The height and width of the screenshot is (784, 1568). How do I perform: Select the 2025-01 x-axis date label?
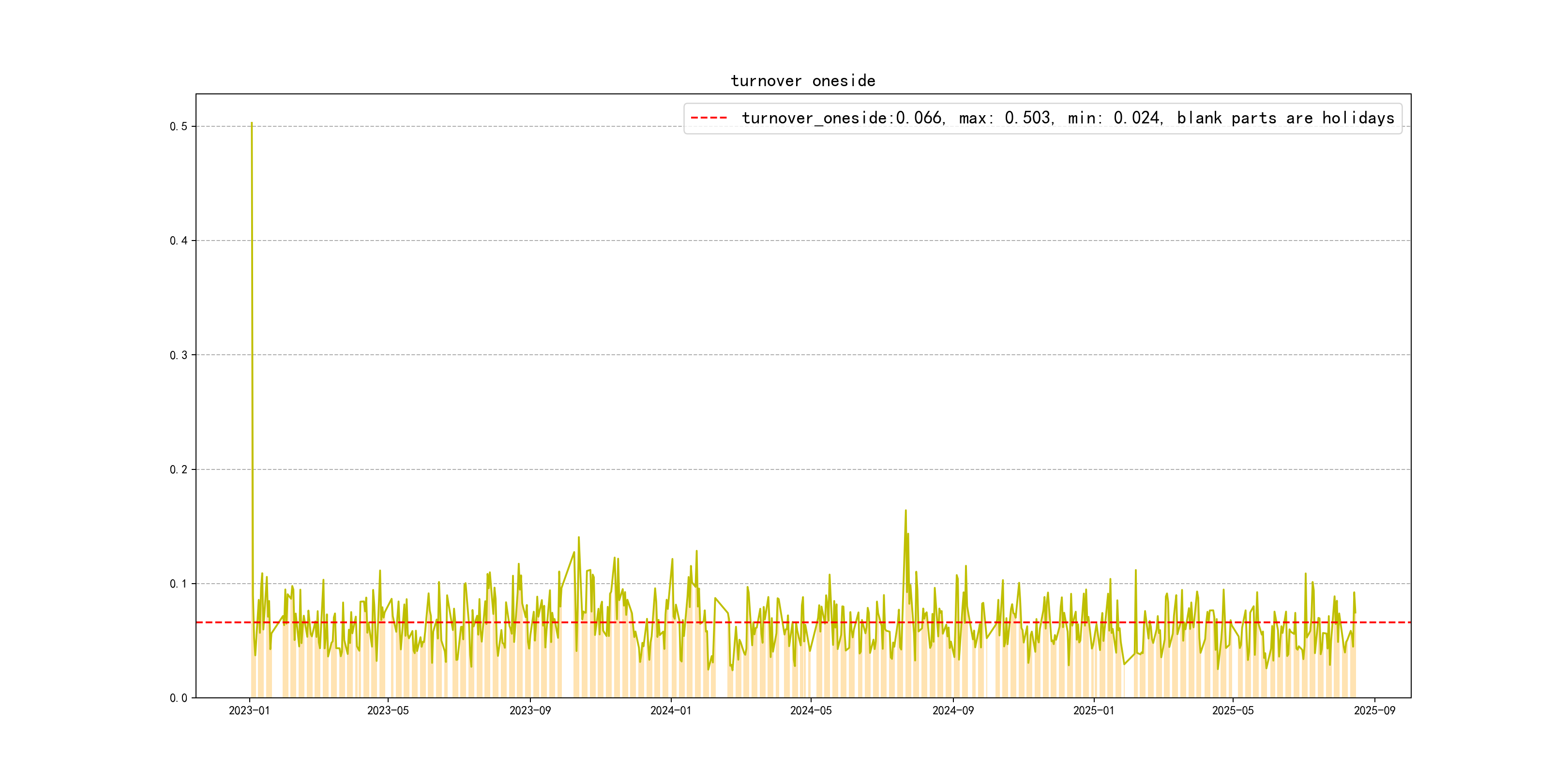(x=1093, y=711)
